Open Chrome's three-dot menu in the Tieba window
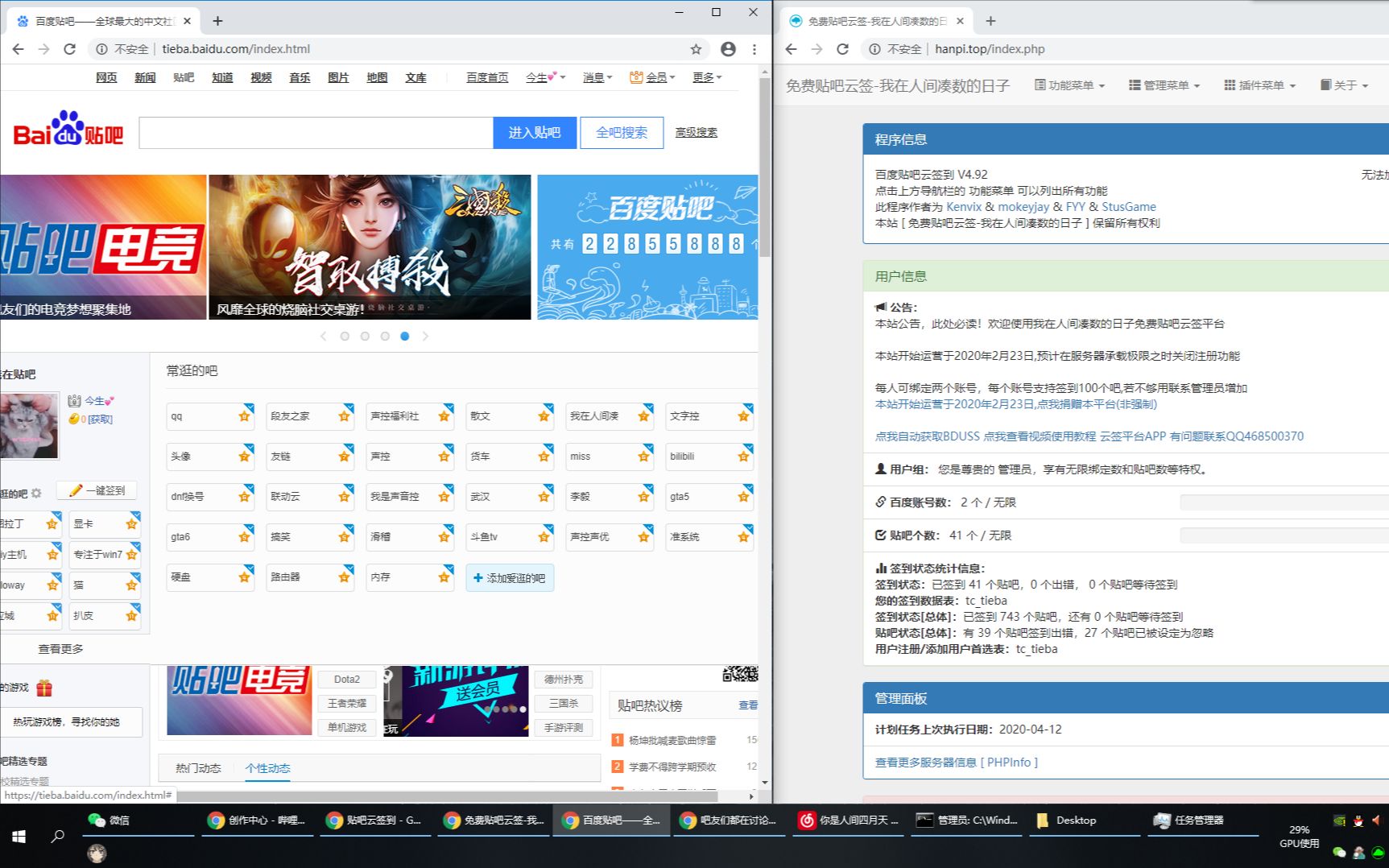 coord(754,49)
